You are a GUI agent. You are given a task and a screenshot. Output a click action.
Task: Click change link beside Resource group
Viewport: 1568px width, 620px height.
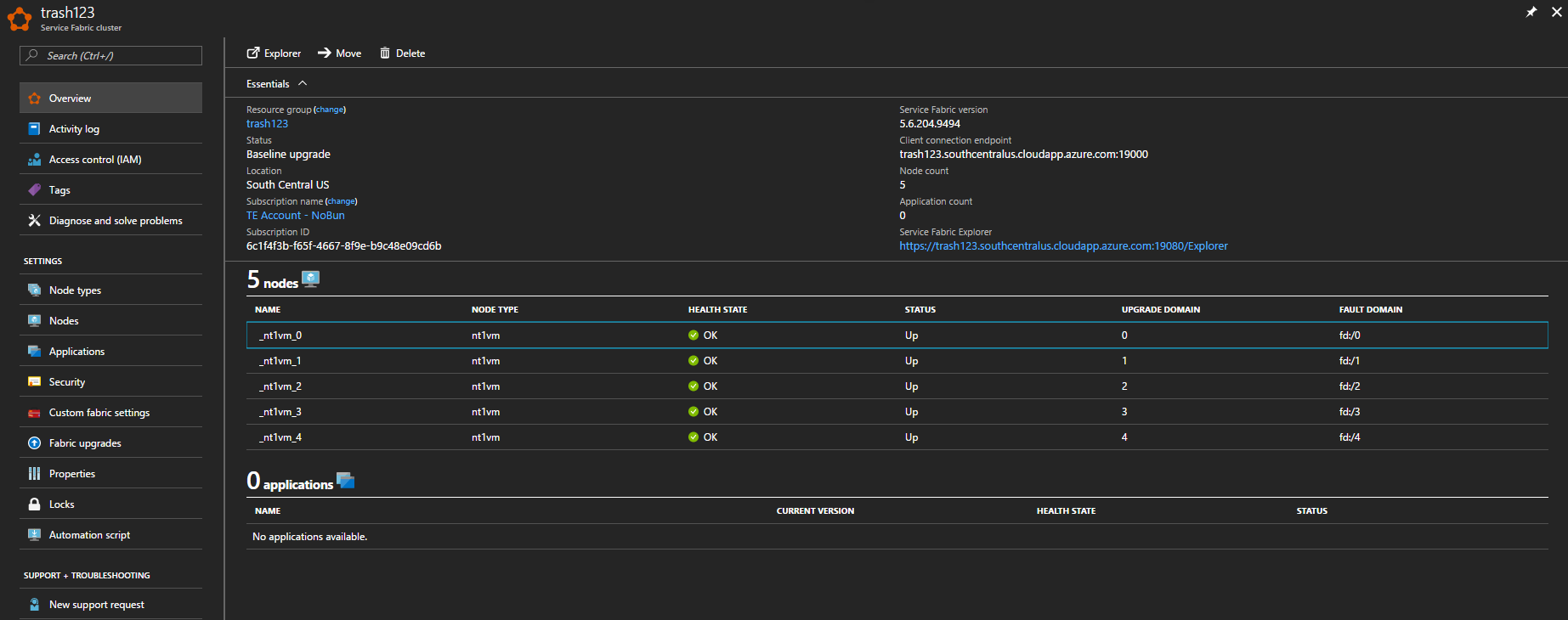pyautogui.click(x=330, y=110)
